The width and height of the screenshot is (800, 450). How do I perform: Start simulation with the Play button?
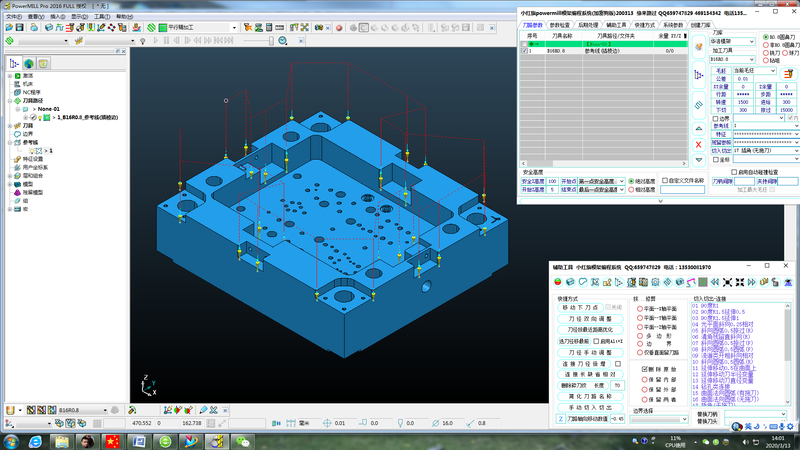(x=156, y=40)
